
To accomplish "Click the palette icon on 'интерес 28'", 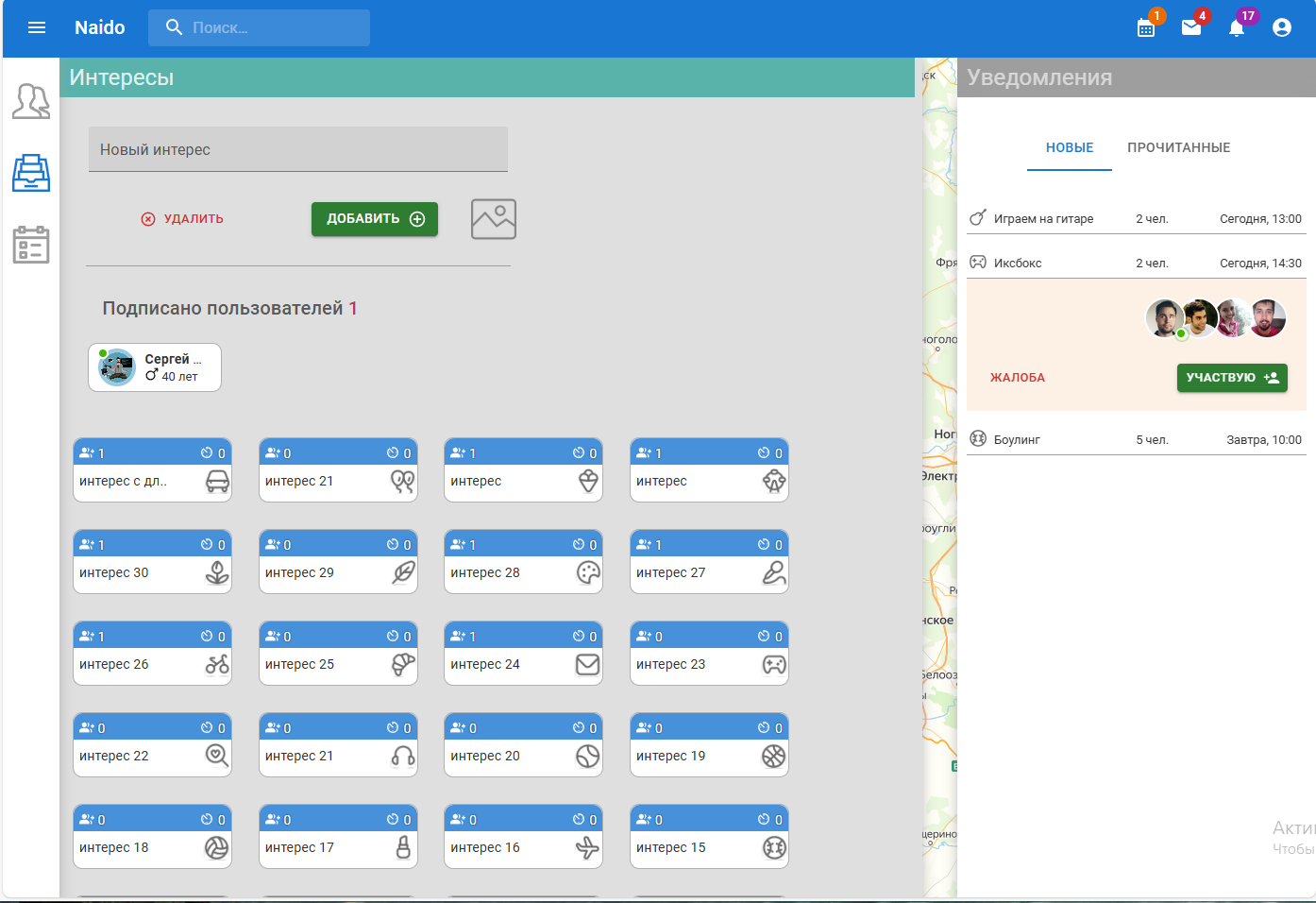I will (x=588, y=573).
